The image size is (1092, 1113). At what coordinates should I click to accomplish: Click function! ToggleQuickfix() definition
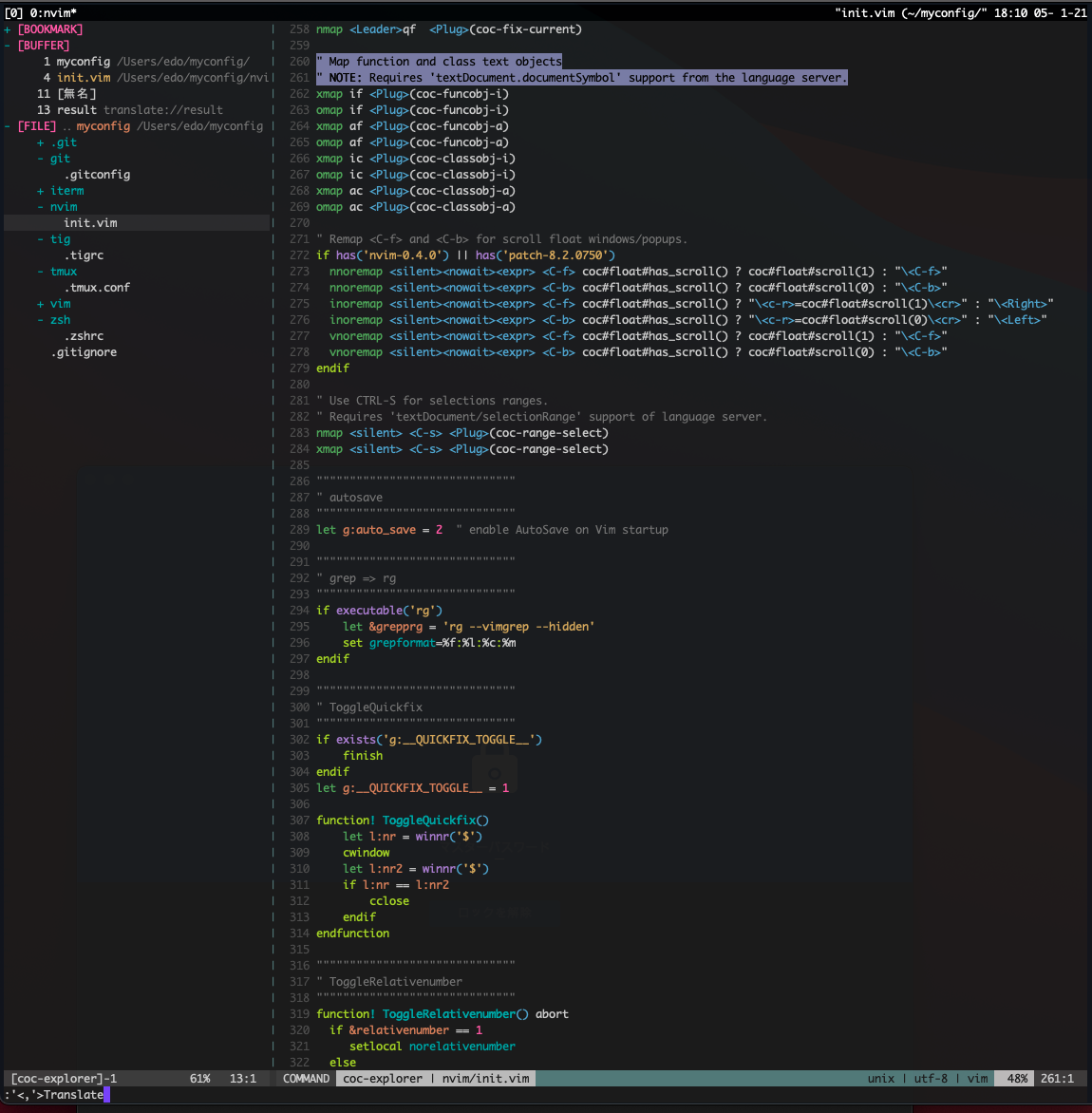403,821
